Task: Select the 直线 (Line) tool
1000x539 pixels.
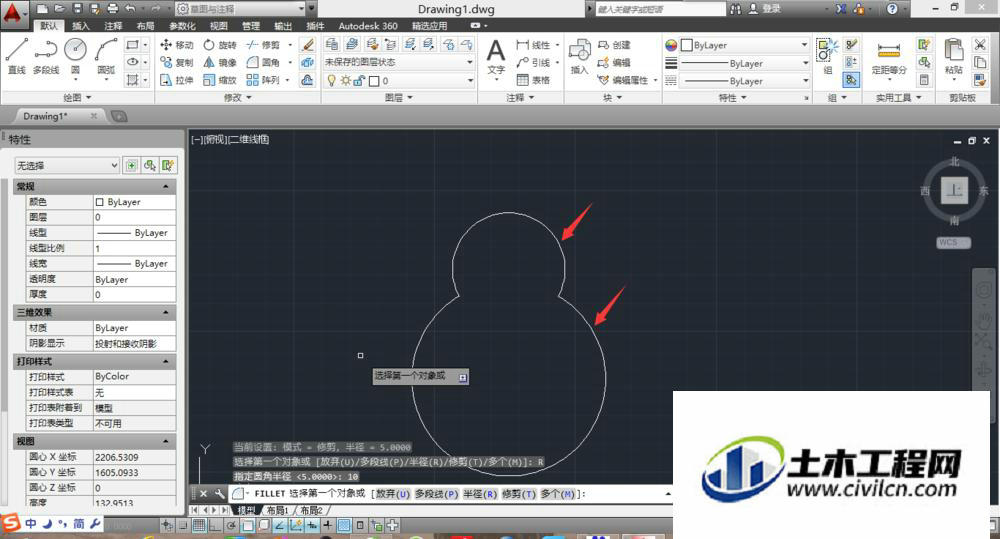Action: 17,56
